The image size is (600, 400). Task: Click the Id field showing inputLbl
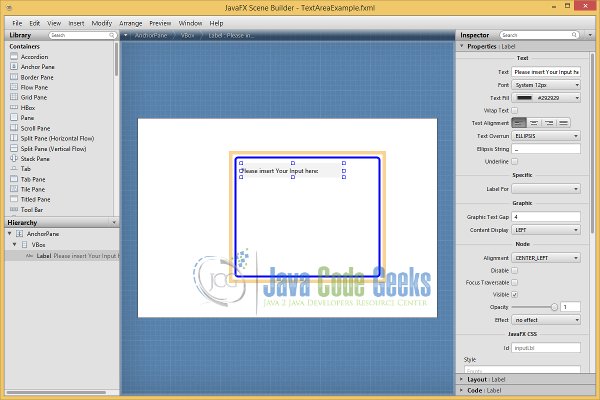pos(546,348)
